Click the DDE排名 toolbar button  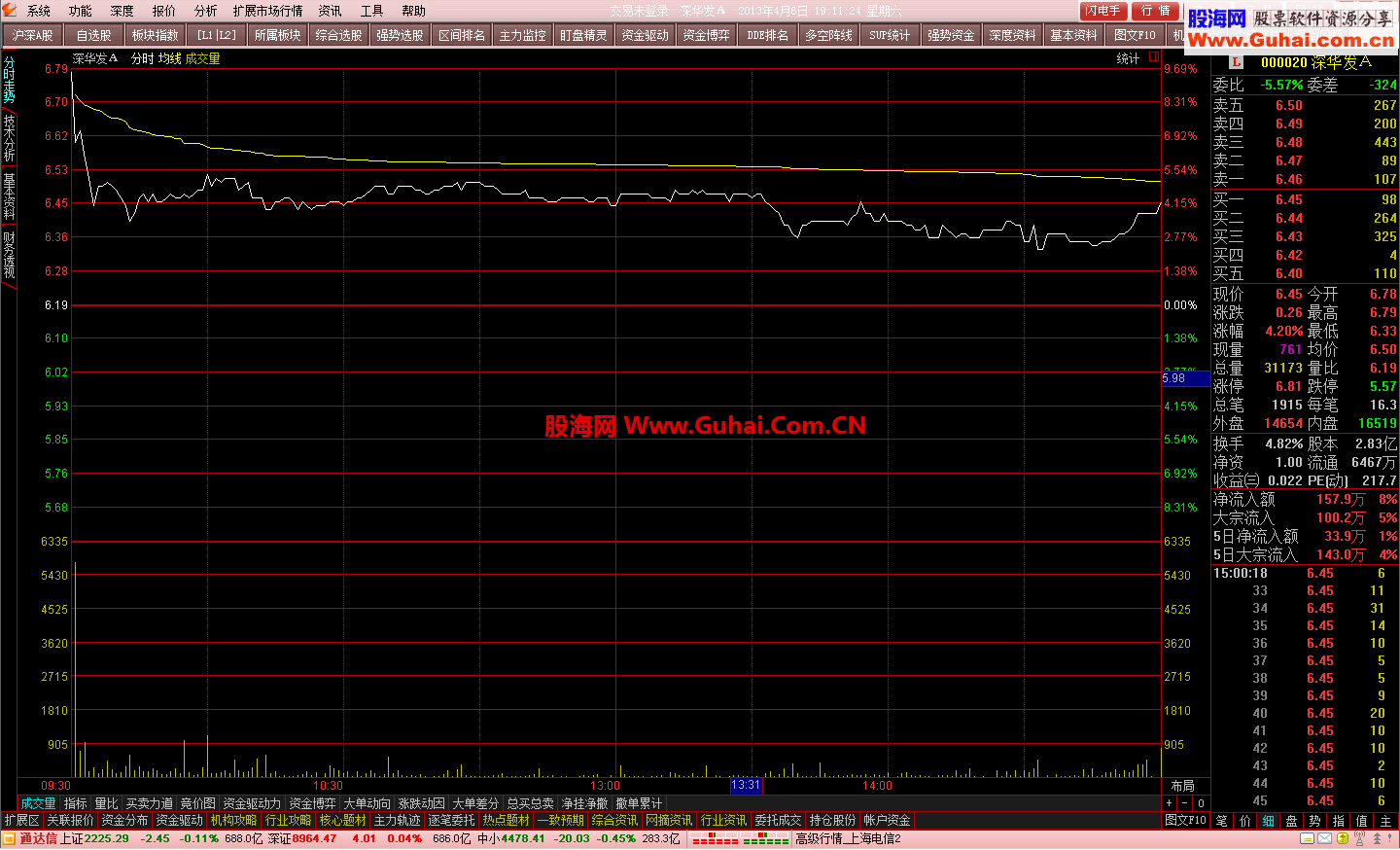[767, 35]
